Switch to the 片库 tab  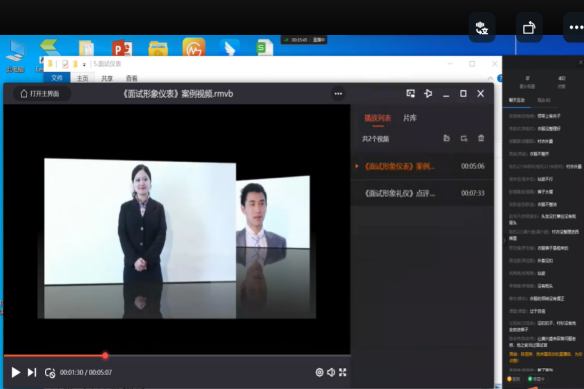click(x=410, y=118)
